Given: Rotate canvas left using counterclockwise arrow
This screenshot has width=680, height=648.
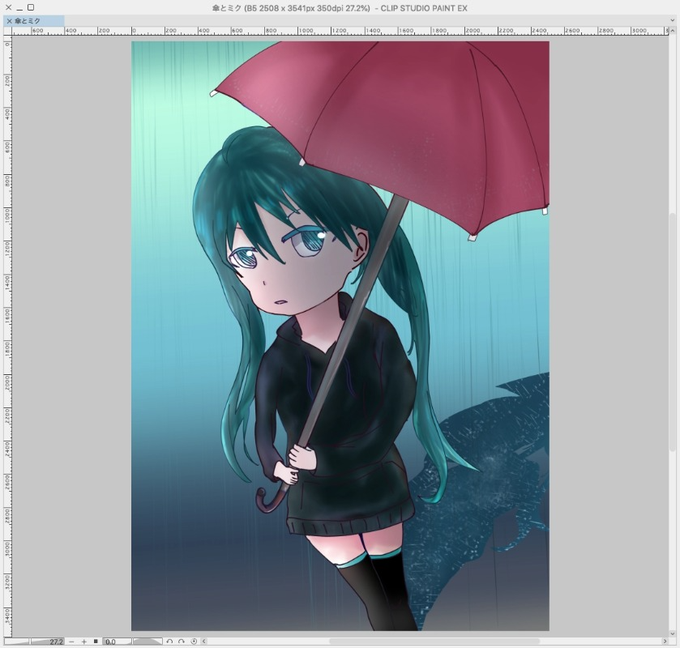Looking at the screenshot, I should 170,641.
